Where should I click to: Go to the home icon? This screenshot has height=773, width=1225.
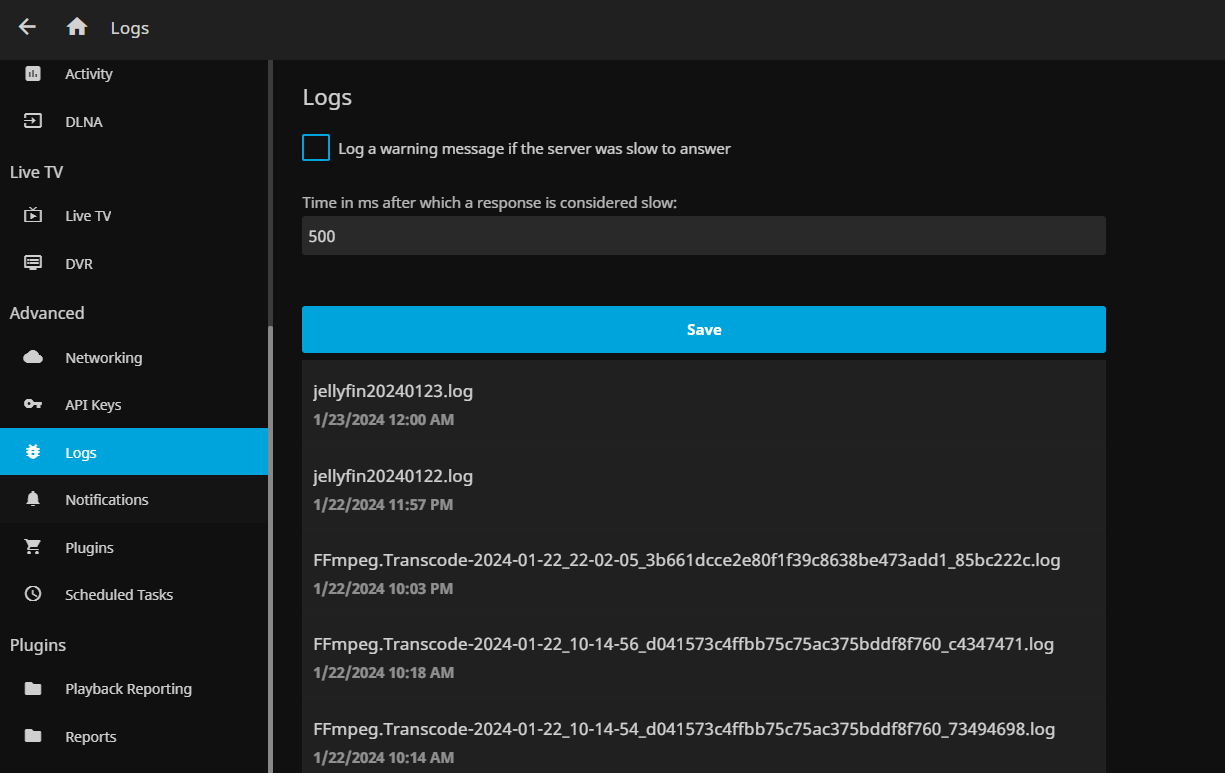pos(77,27)
